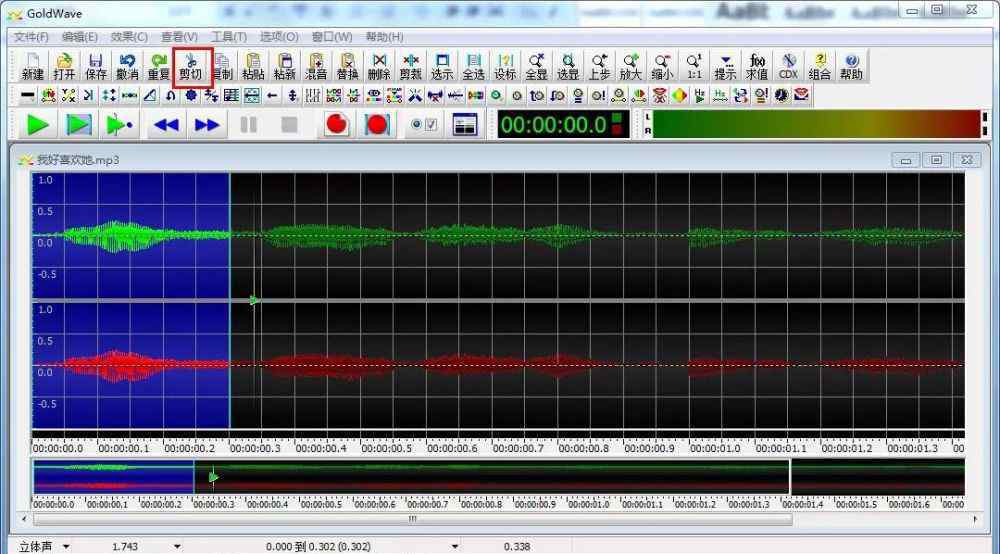Click the orange-green diamond effect icon
The image size is (1000, 554).
[679, 96]
